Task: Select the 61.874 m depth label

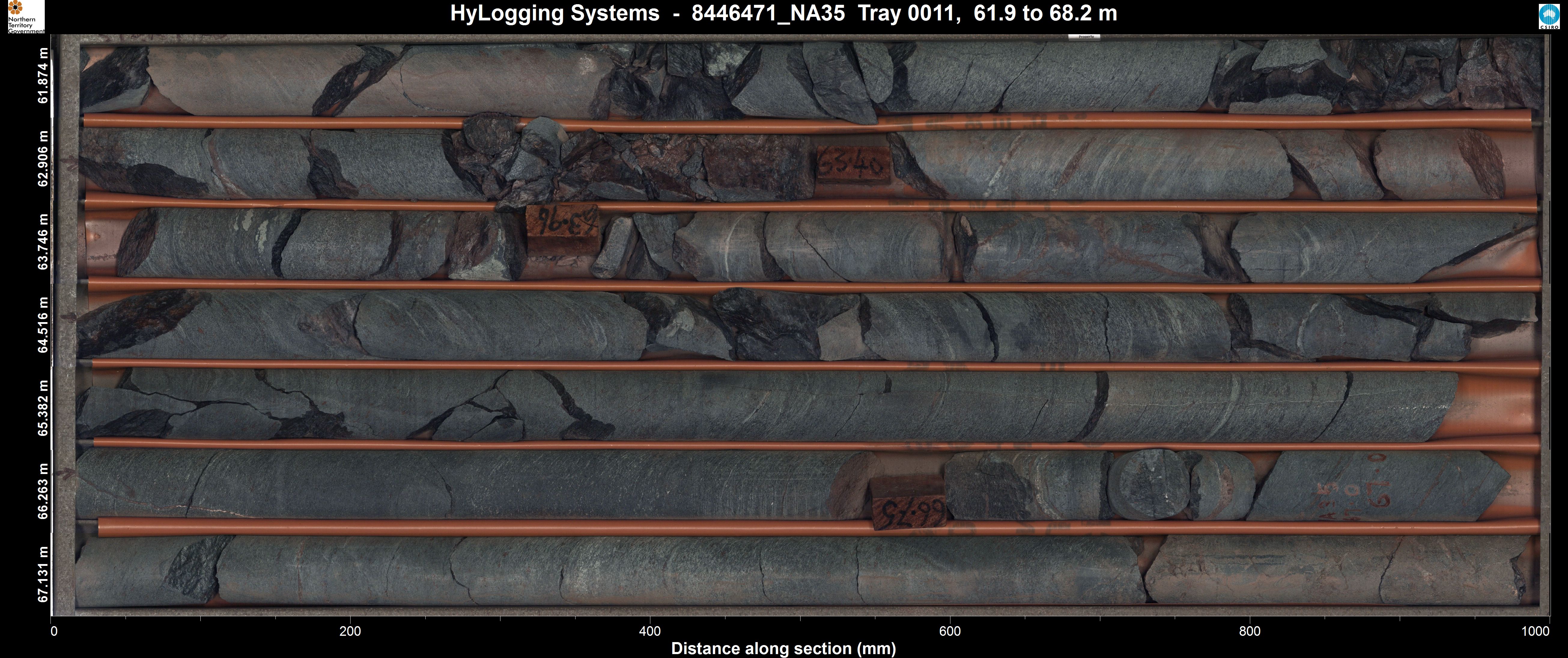Action: click(x=43, y=76)
